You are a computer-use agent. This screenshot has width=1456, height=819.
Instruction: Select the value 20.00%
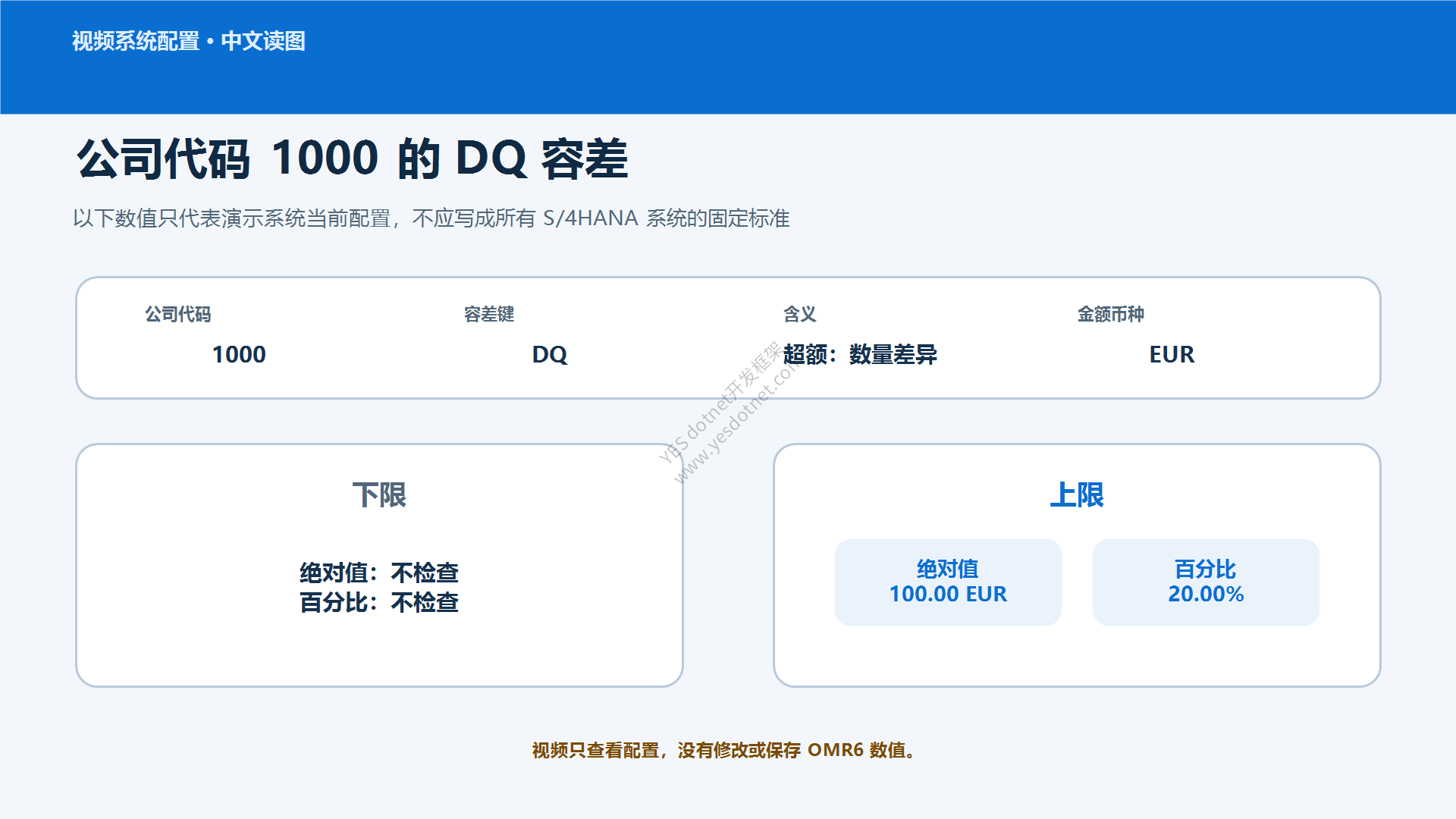coord(1206,594)
